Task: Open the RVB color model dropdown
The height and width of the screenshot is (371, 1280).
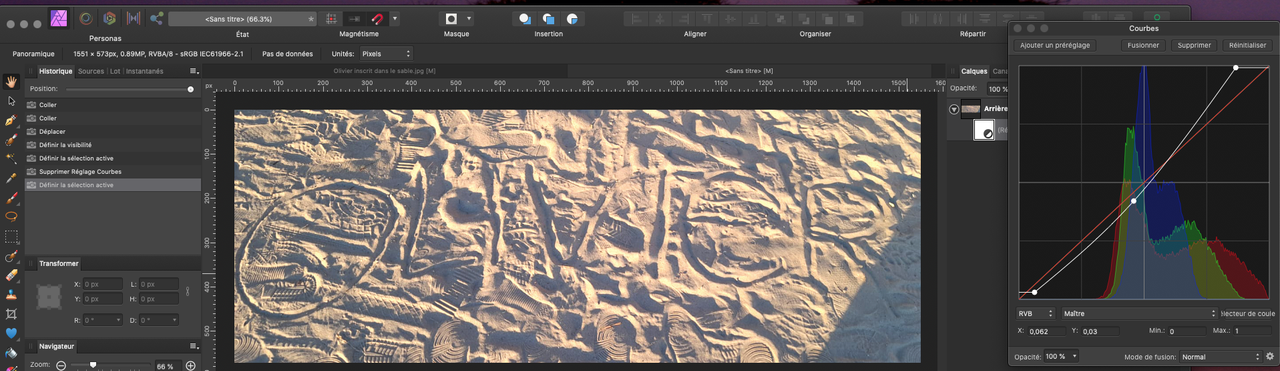Action: [1036, 314]
